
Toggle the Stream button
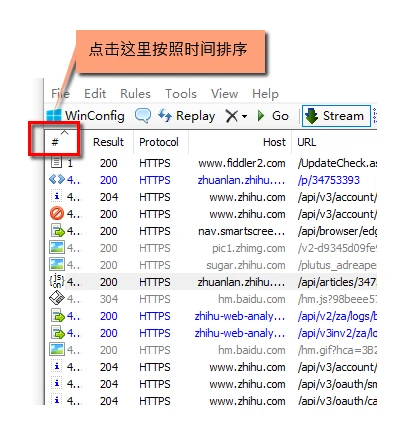coord(336,116)
